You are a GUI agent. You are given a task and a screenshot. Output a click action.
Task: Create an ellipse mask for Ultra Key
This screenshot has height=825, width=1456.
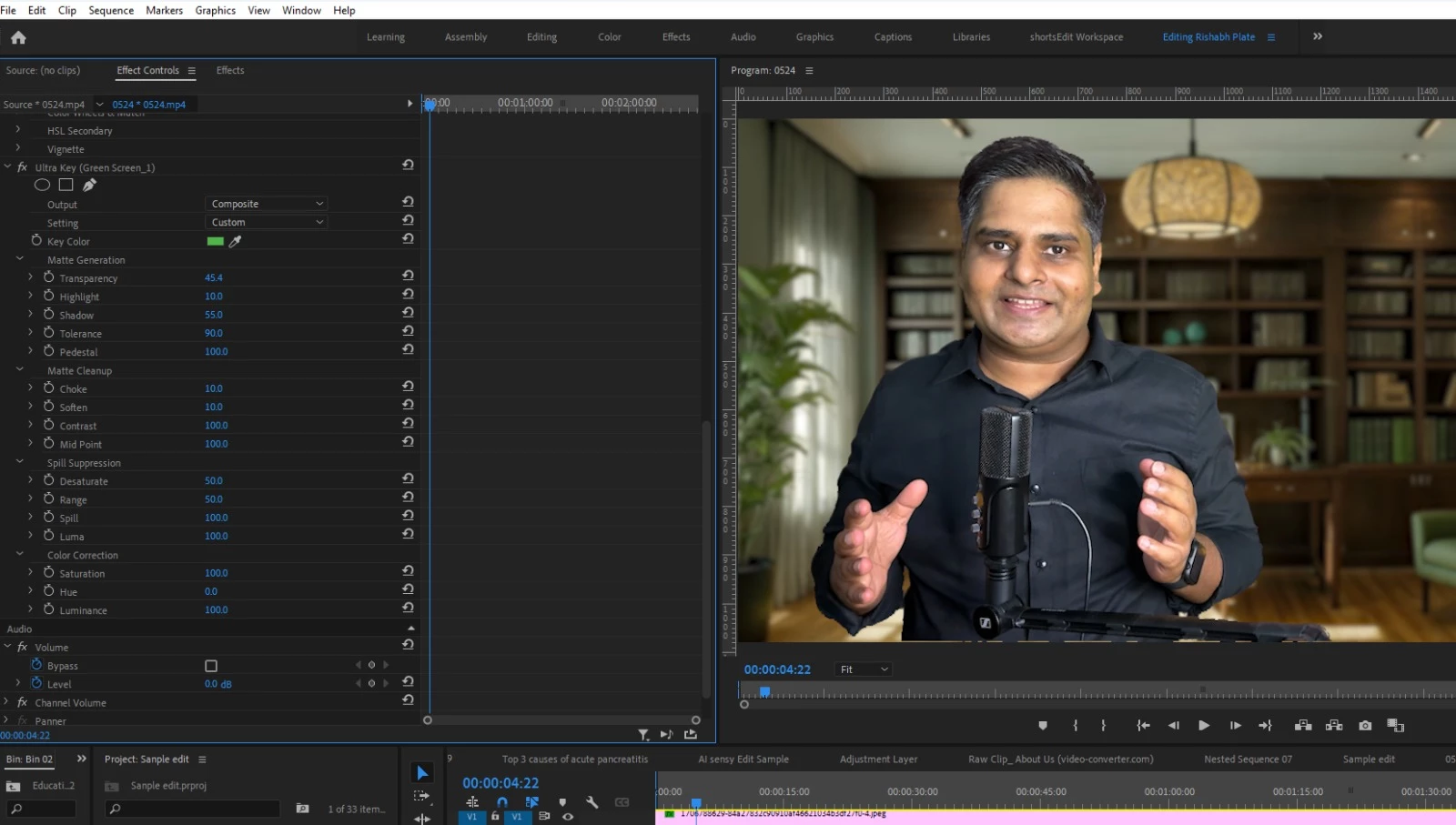[42, 185]
